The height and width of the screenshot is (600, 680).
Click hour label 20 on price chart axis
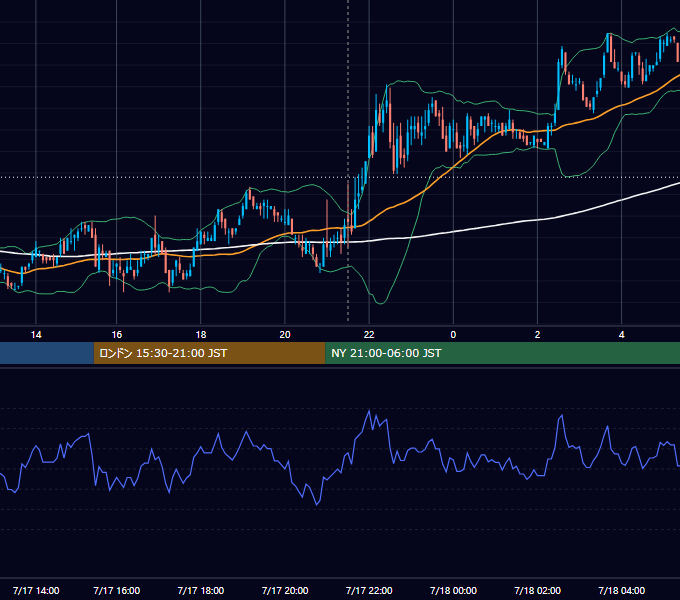click(x=285, y=335)
